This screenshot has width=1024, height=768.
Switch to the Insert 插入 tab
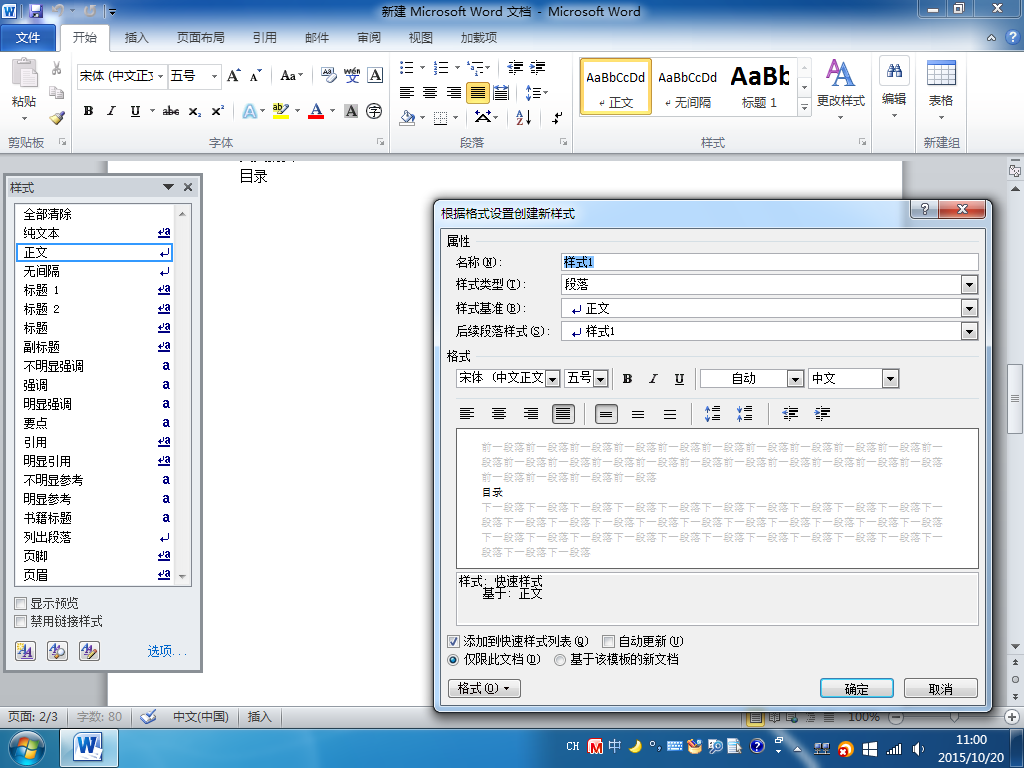pos(136,38)
